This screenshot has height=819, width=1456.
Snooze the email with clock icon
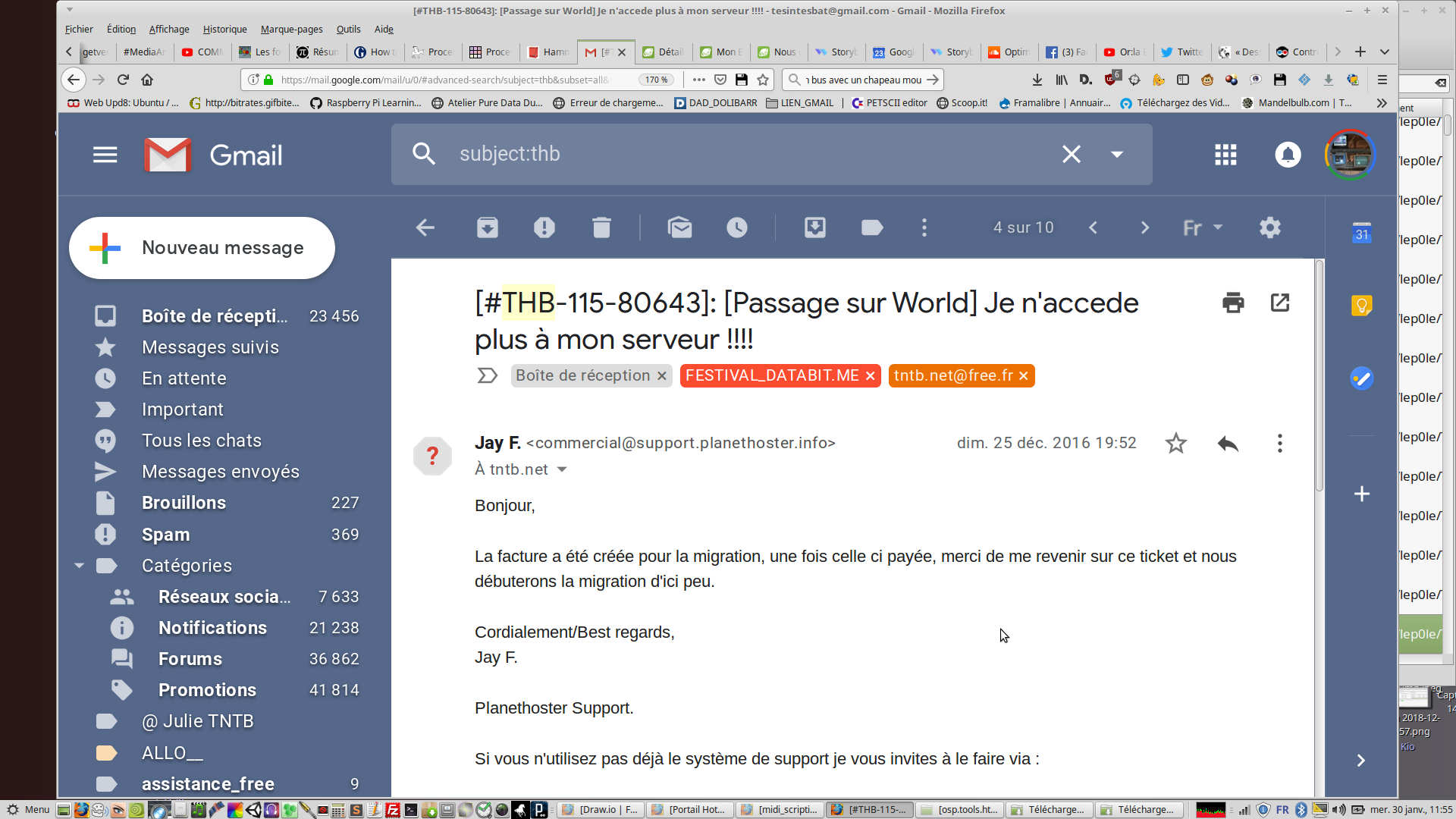click(736, 227)
